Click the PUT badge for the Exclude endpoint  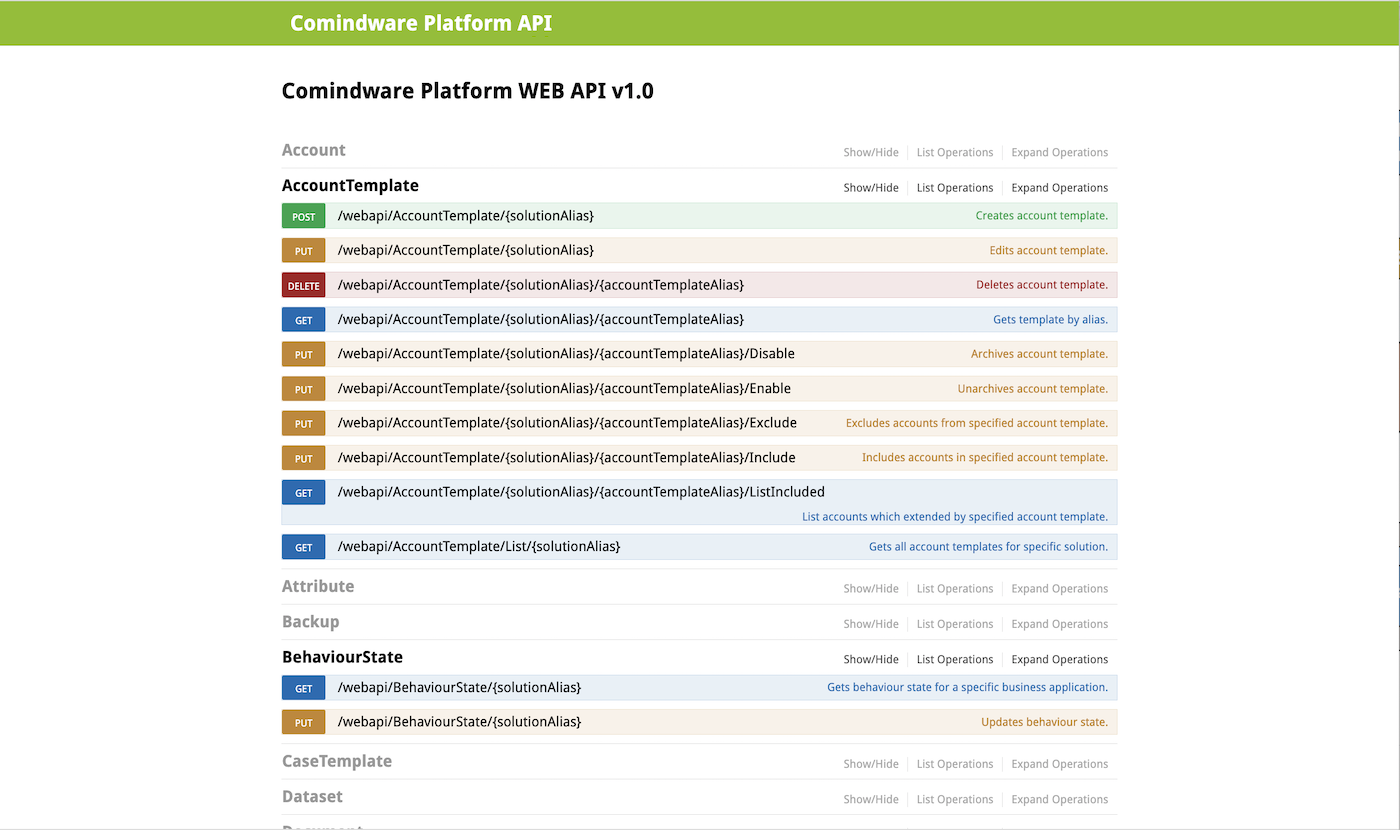pos(303,423)
